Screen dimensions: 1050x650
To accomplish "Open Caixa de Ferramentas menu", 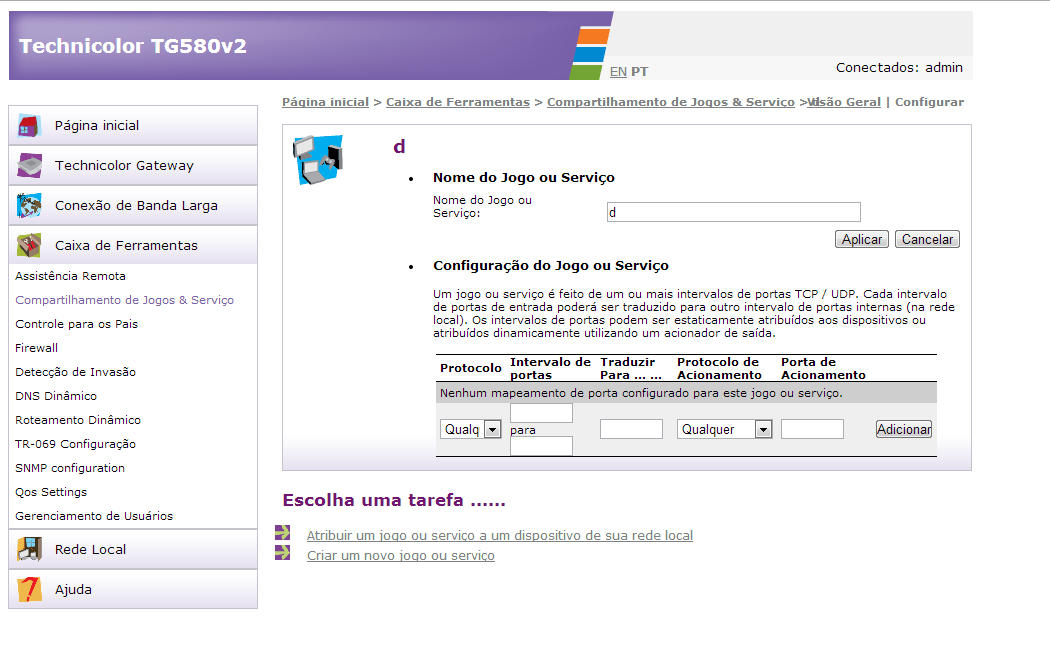I will [133, 245].
